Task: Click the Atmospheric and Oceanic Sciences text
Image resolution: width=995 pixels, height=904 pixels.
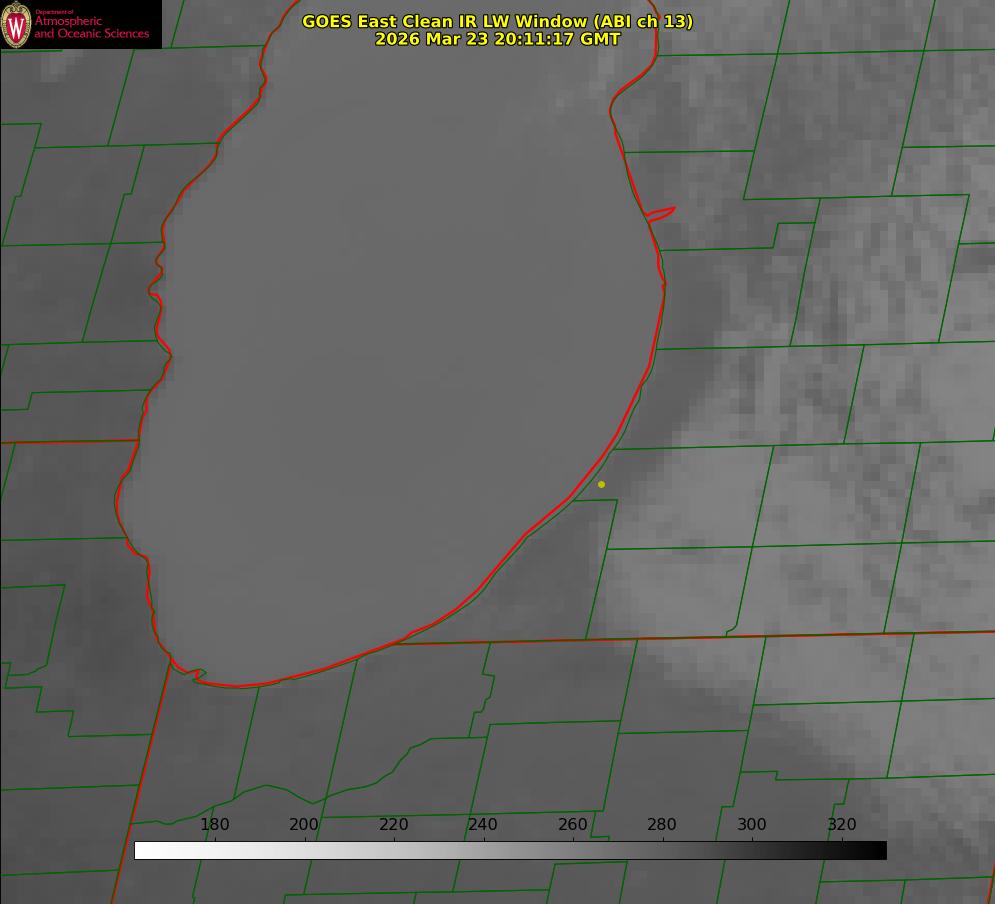Action: 92,27
